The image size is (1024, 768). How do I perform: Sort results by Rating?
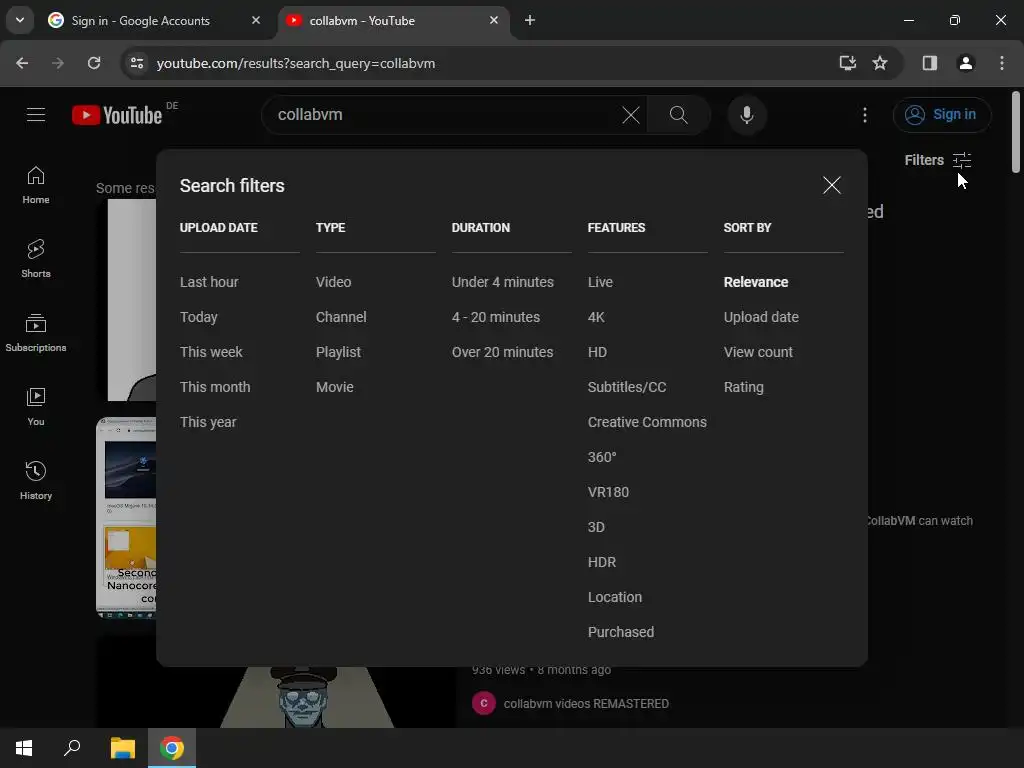pos(743,387)
